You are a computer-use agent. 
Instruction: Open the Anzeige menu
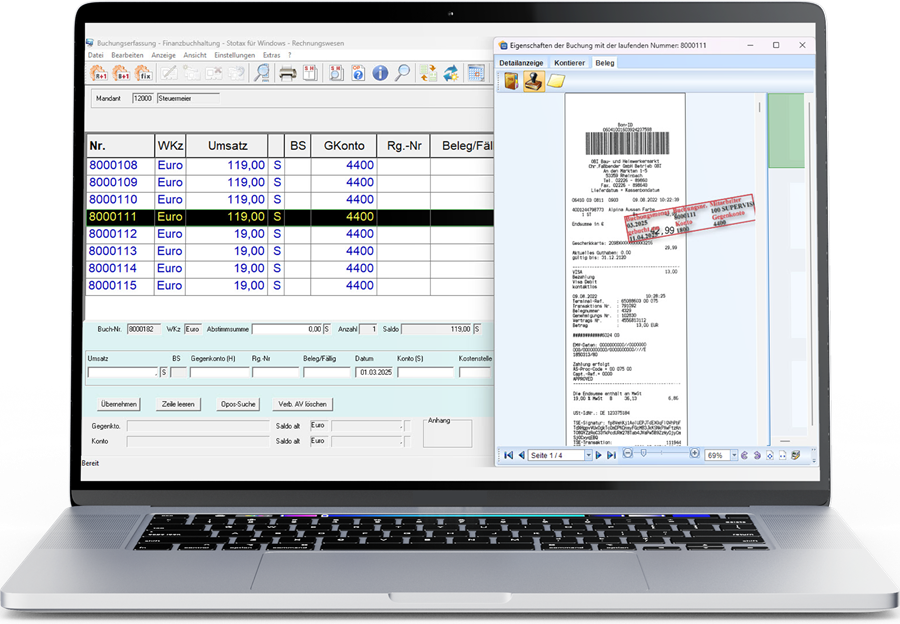tap(164, 55)
